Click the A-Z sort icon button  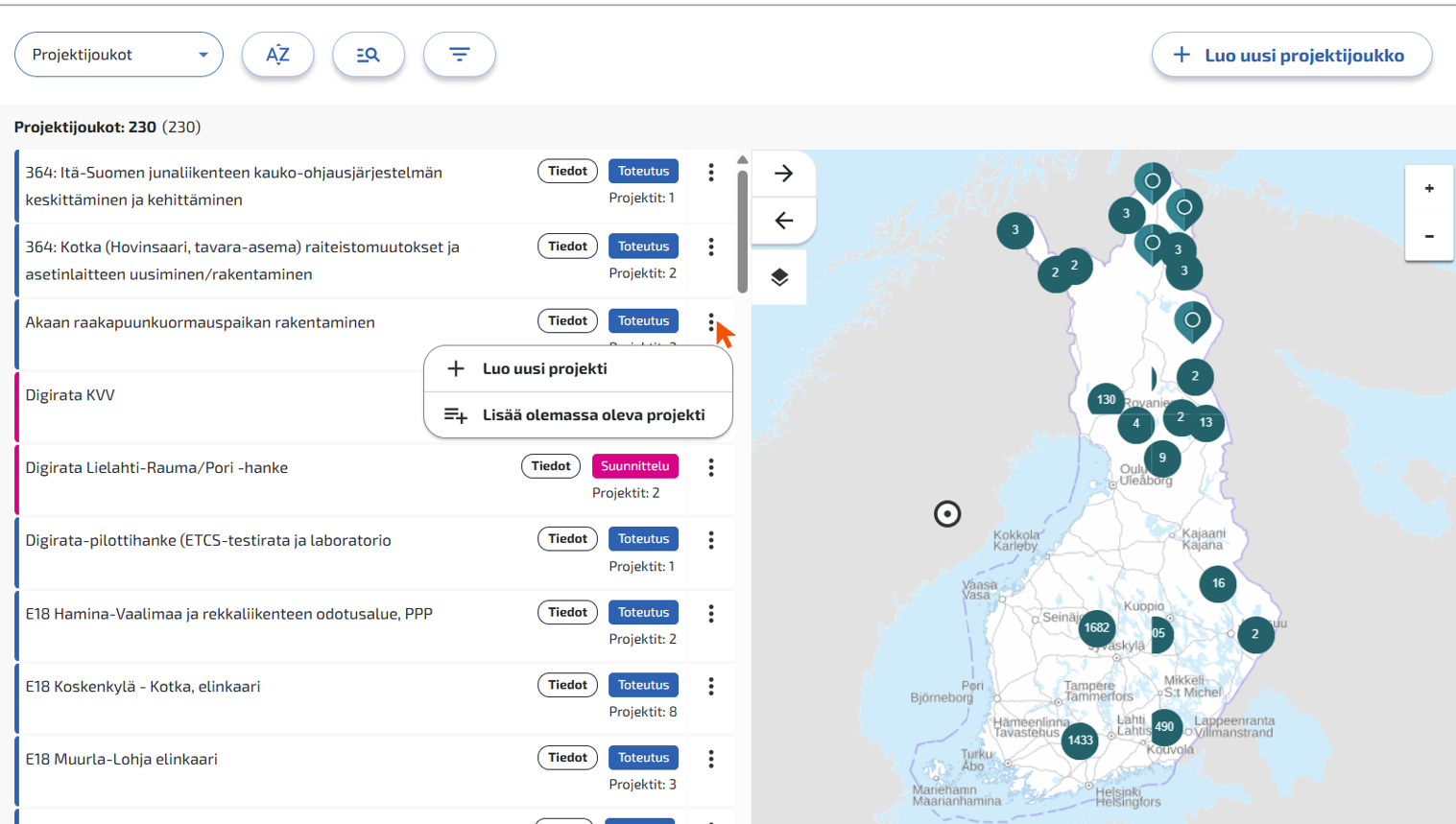point(278,55)
